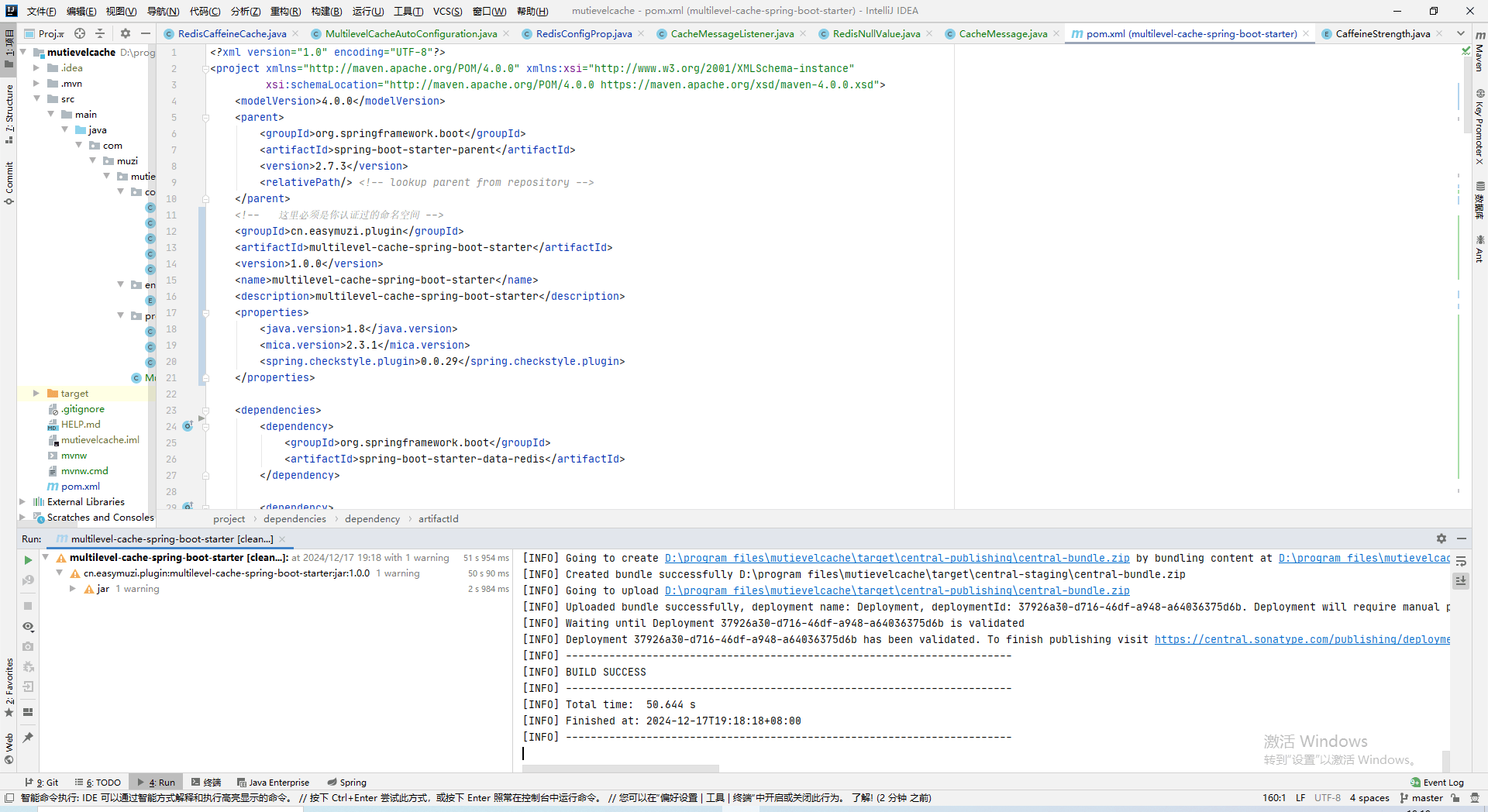Open Java Enterprise tool window
Image resolution: width=1488 pixels, height=812 pixels.
273,783
